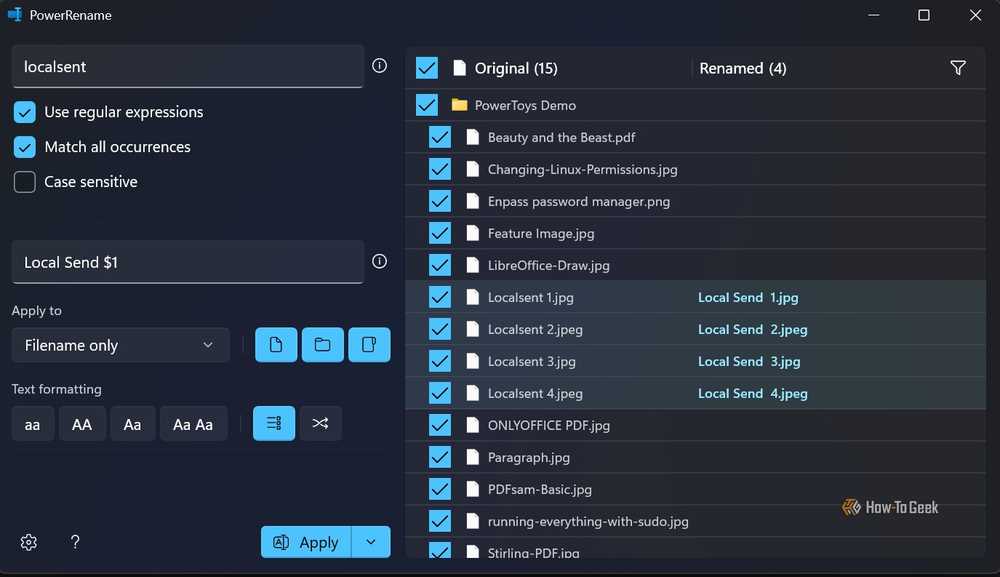Select Enpass password manager.png file name
Viewport: 1000px width, 577px height.
[x=579, y=201]
